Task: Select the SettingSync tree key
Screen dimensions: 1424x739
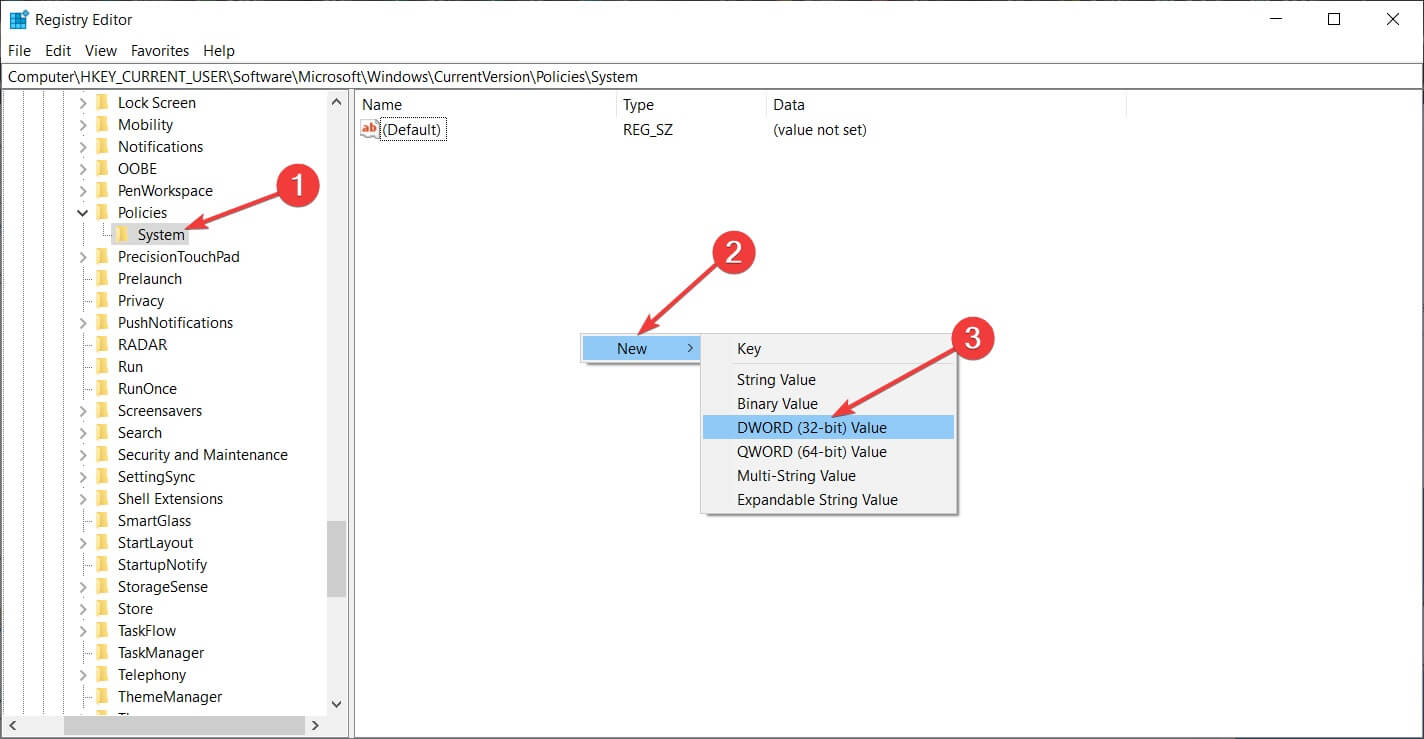Action: click(x=156, y=476)
